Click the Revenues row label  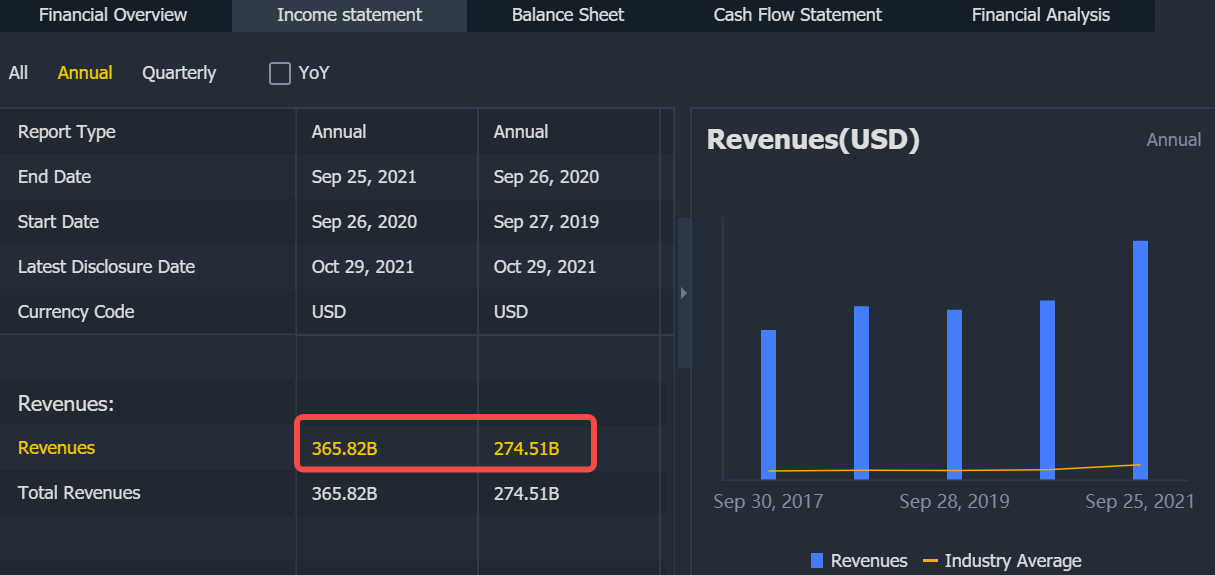click(x=57, y=448)
